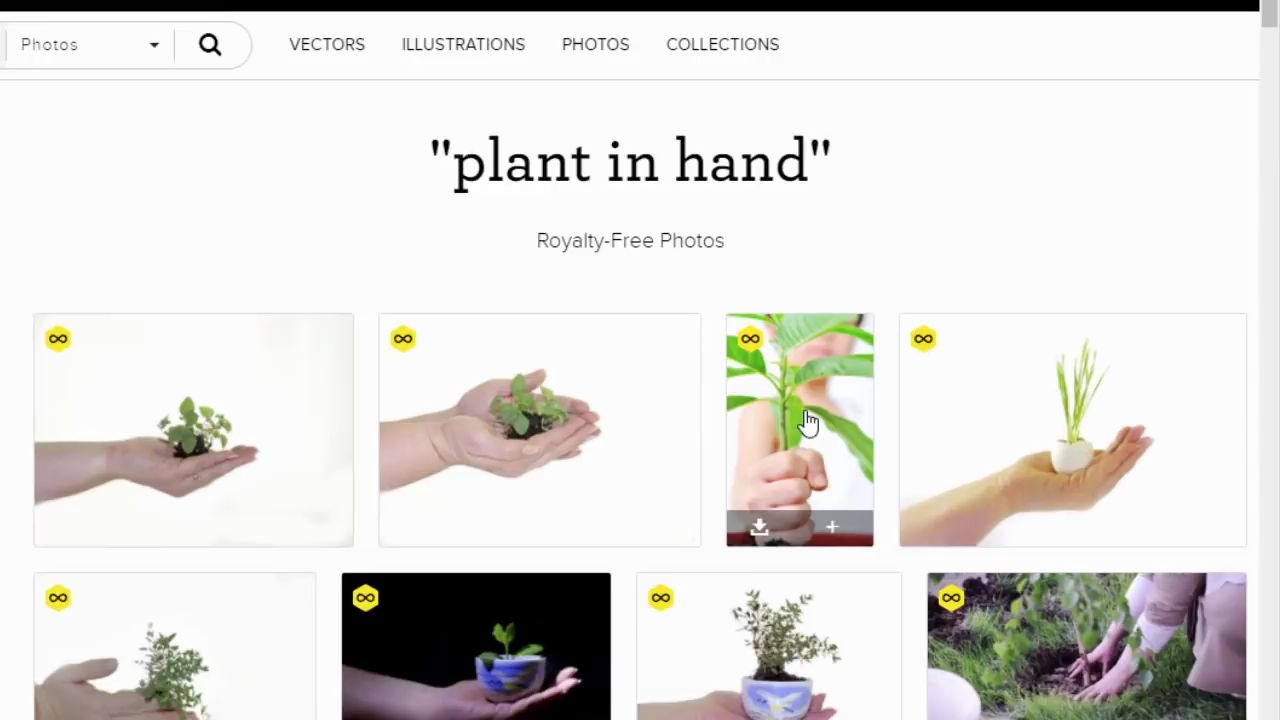This screenshot has height=720, width=1280.
Task: Click infinity badge on cupped hands photo
Action: click(403, 339)
